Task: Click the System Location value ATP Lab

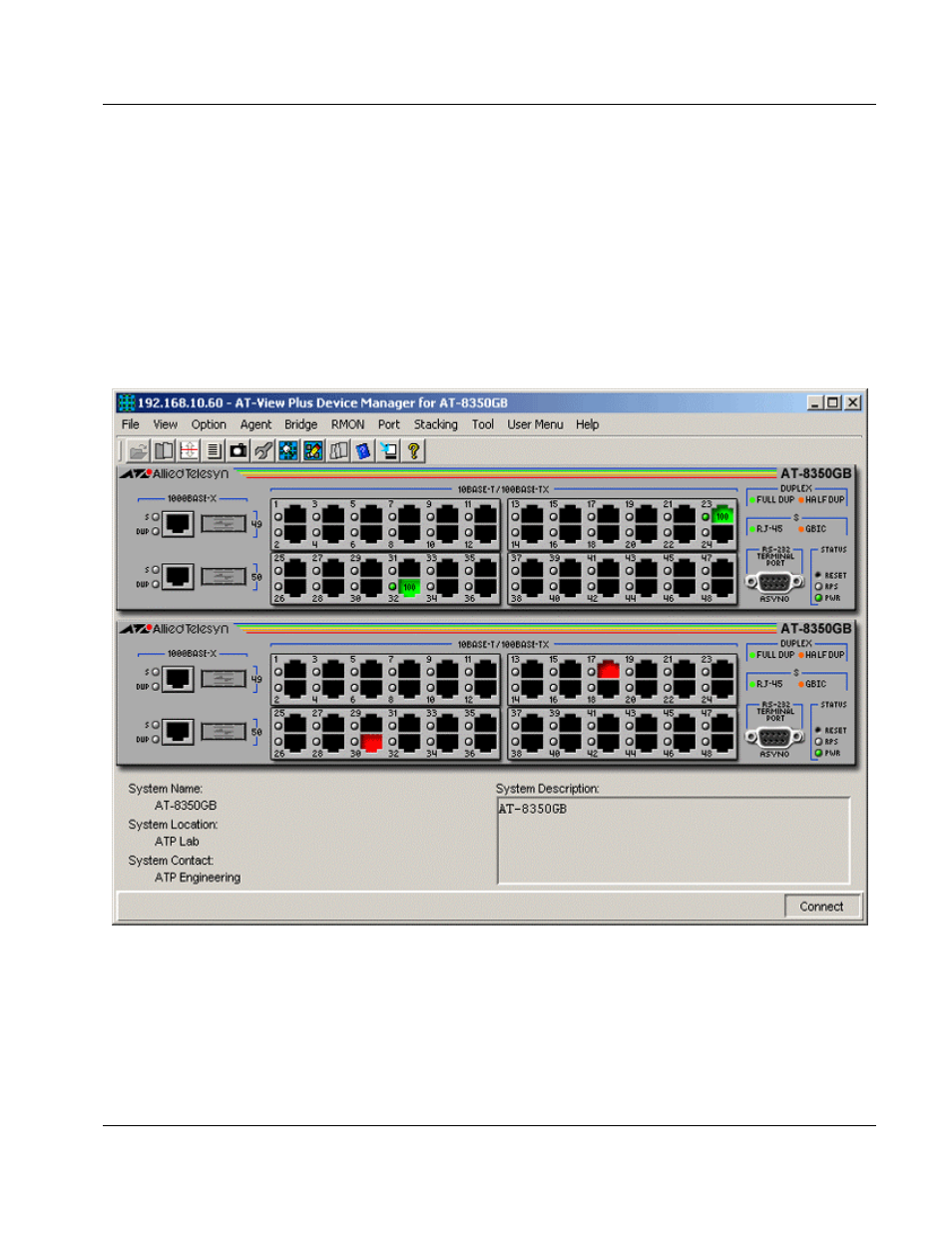Action: click(x=177, y=842)
